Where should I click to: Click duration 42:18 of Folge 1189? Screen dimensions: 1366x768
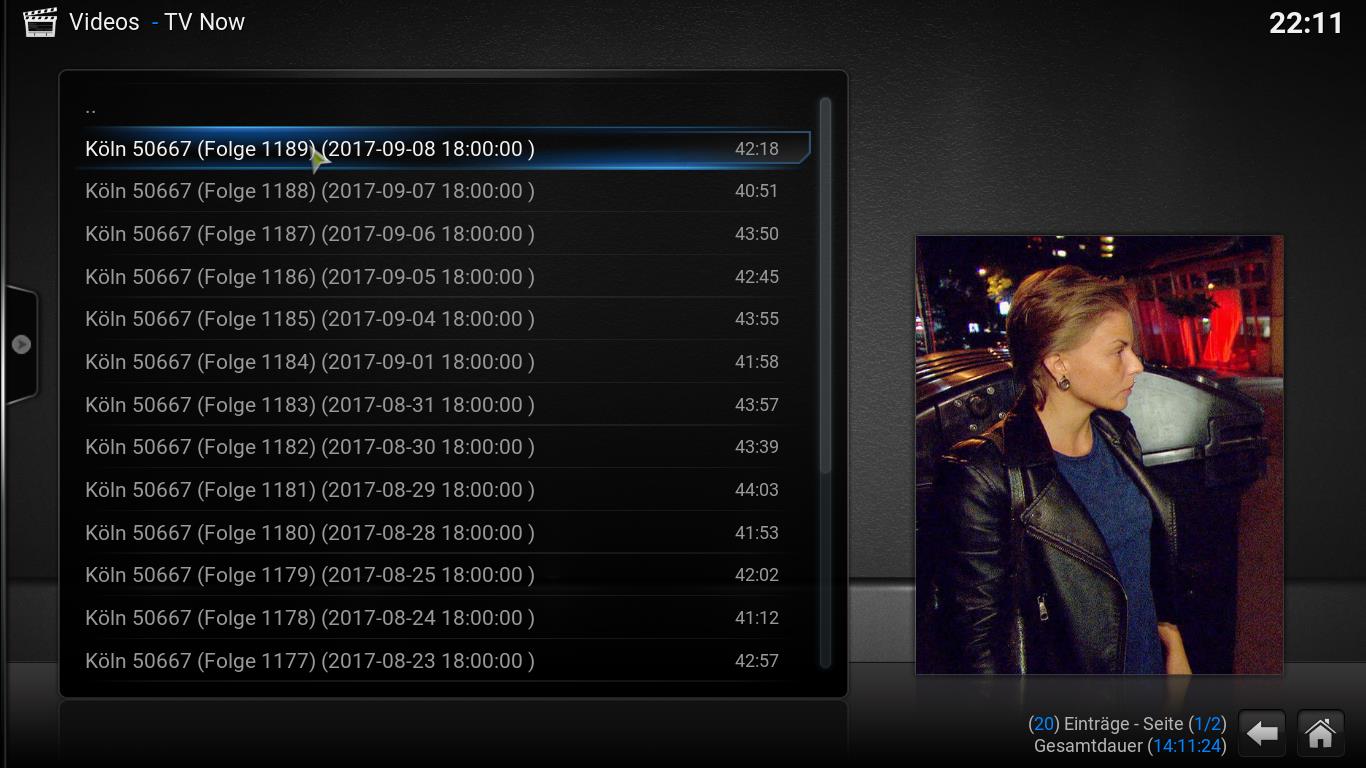(756, 149)
